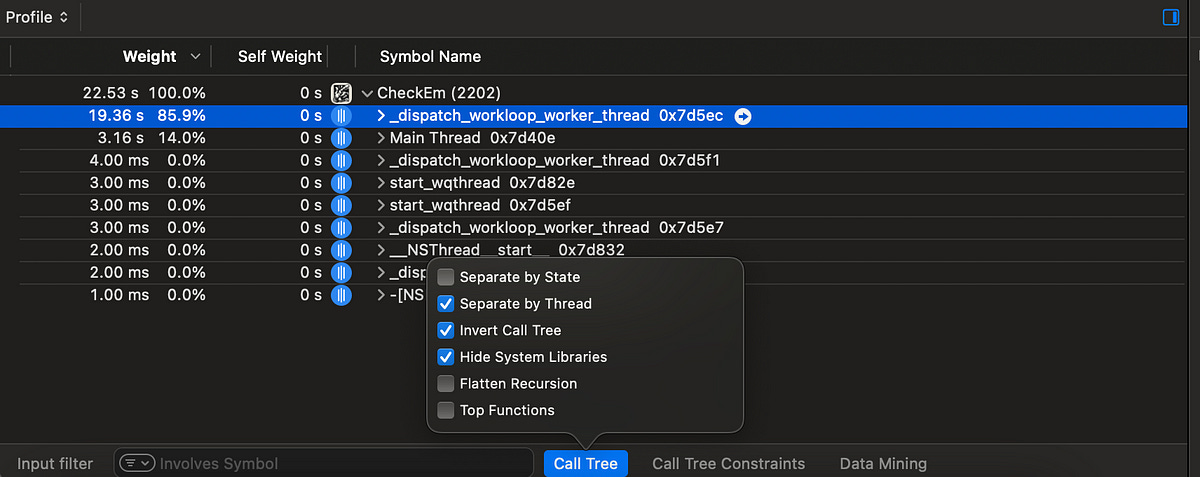Sort by Weight column header
The width and height of the screenshot is (1200, 477).
click(149, 56)
